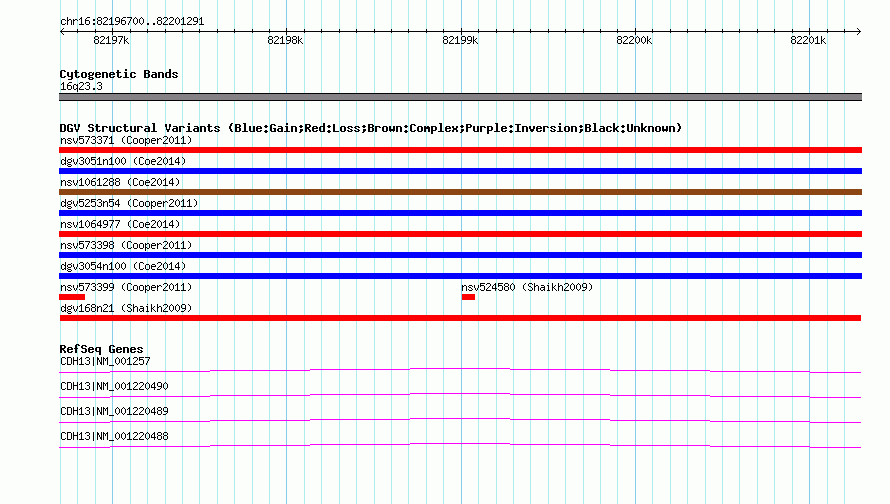The image size is (890, 504).
Task: Click the gray 16q23.3 cytogenetic band bar
Action: click(x=460, y=97)
